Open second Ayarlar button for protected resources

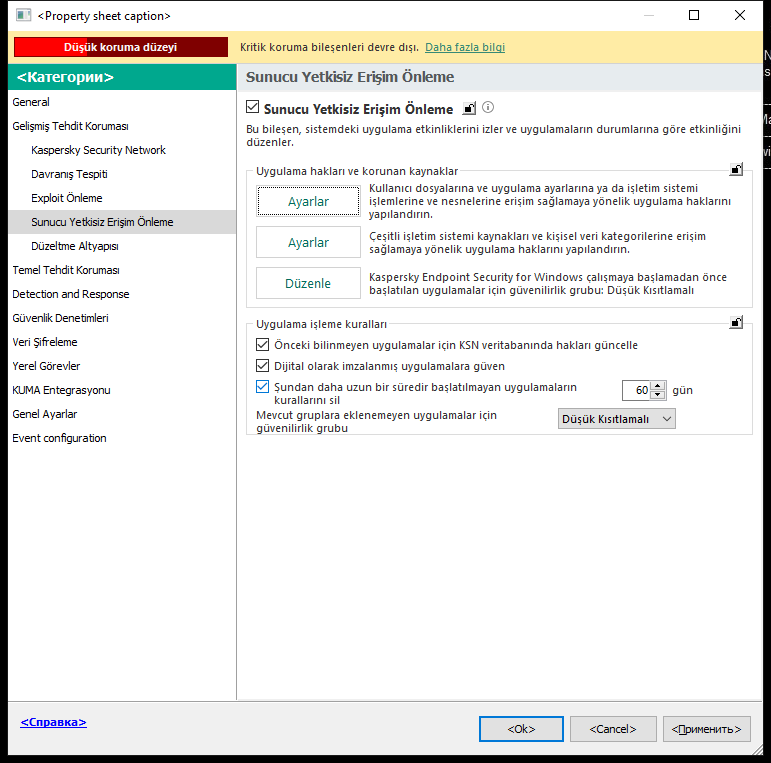coord(308,242)
